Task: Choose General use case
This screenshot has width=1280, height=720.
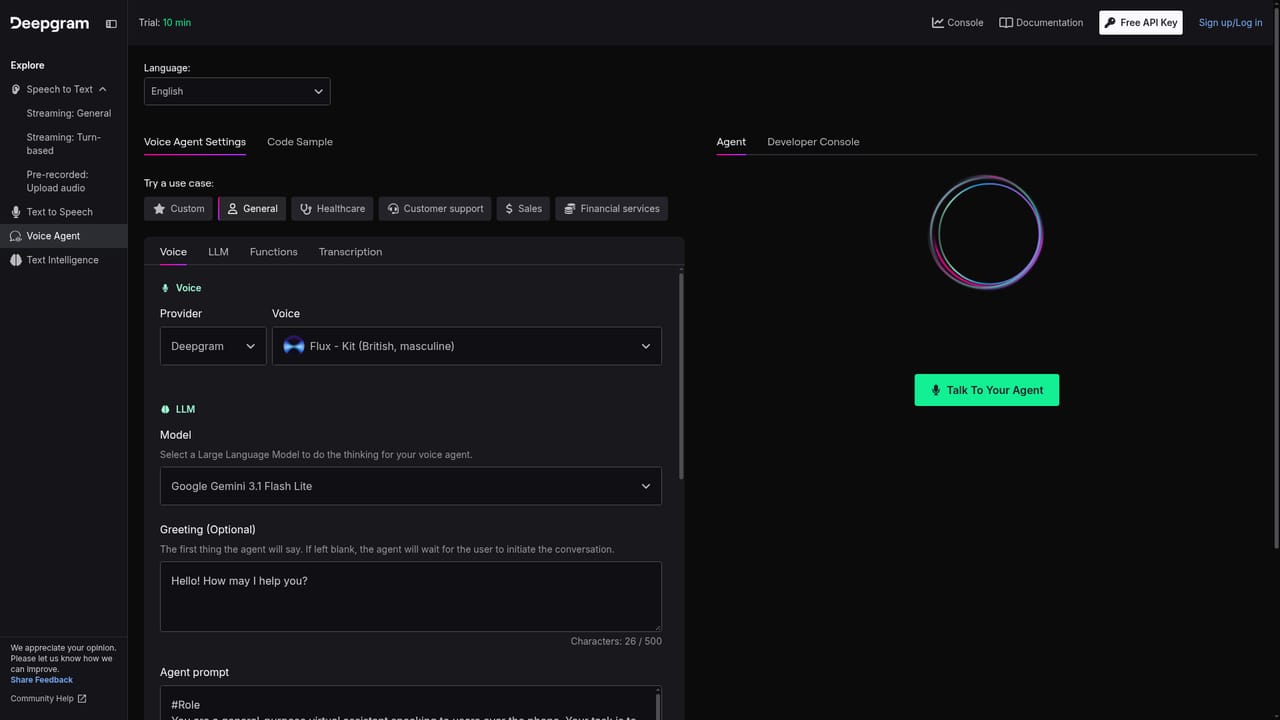Action: point(252,209)
